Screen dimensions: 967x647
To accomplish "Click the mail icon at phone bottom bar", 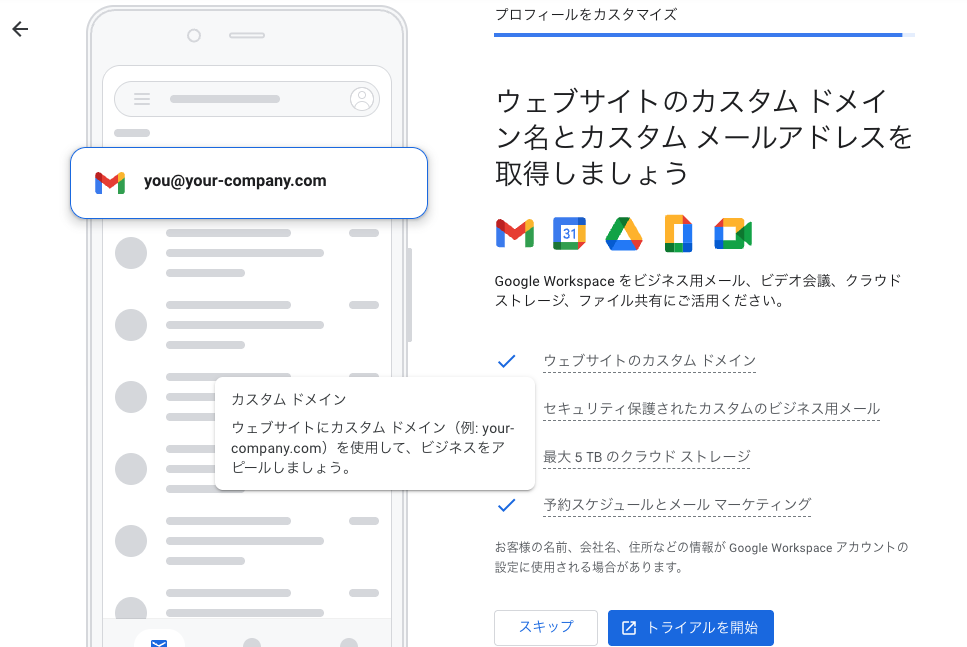I will click(159, 643).
